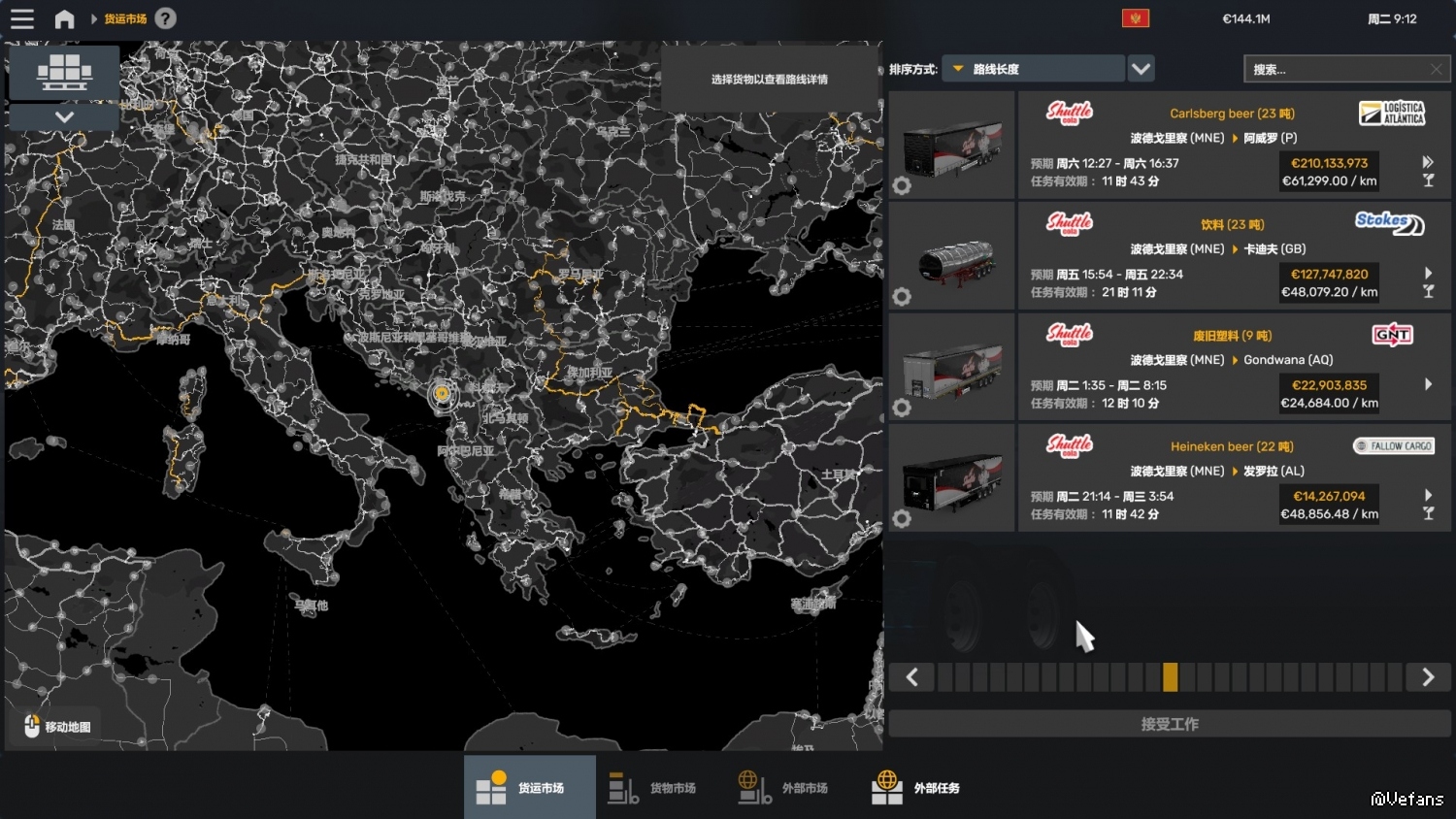Go to the home screen icon
The height and width of the screenshot is (819, 1456).
(x=64, y=18)
